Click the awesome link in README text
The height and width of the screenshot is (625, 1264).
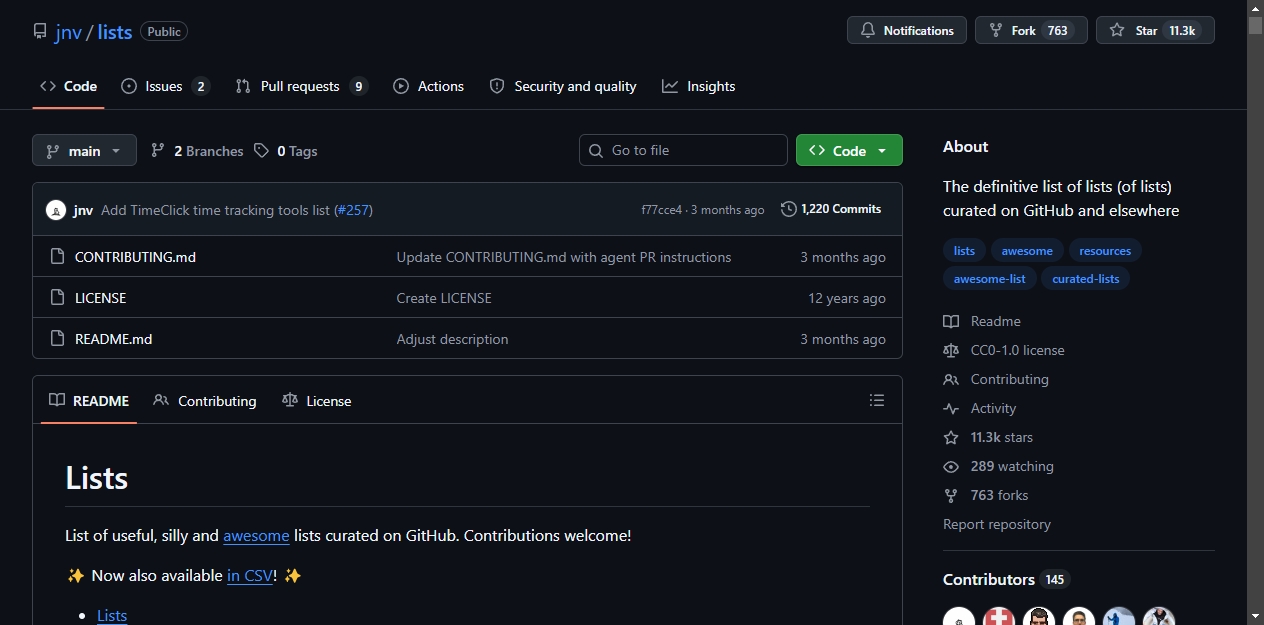256,535
